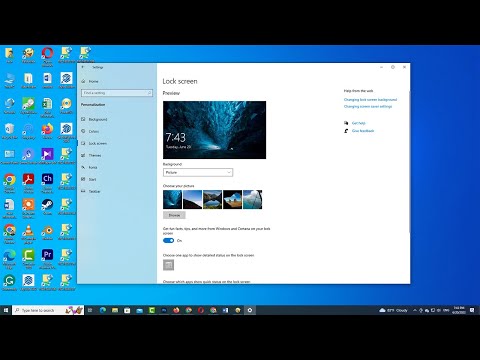Open the Mail app from taskbar
Image resolution: width=480 pixels, height=360 pixels.
click(x=139, y=310)
